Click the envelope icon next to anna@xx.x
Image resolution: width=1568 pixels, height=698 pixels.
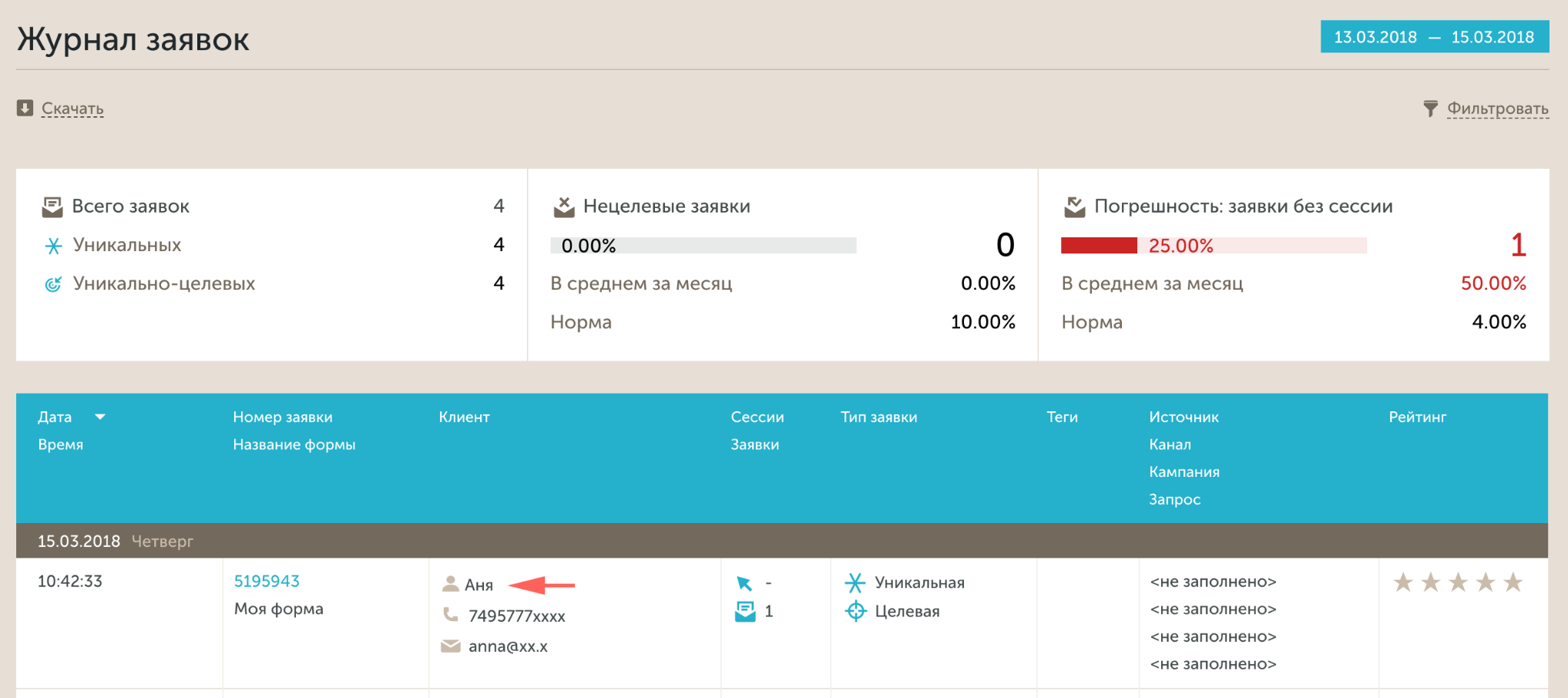pyautogui.click(x=450, y=646)
